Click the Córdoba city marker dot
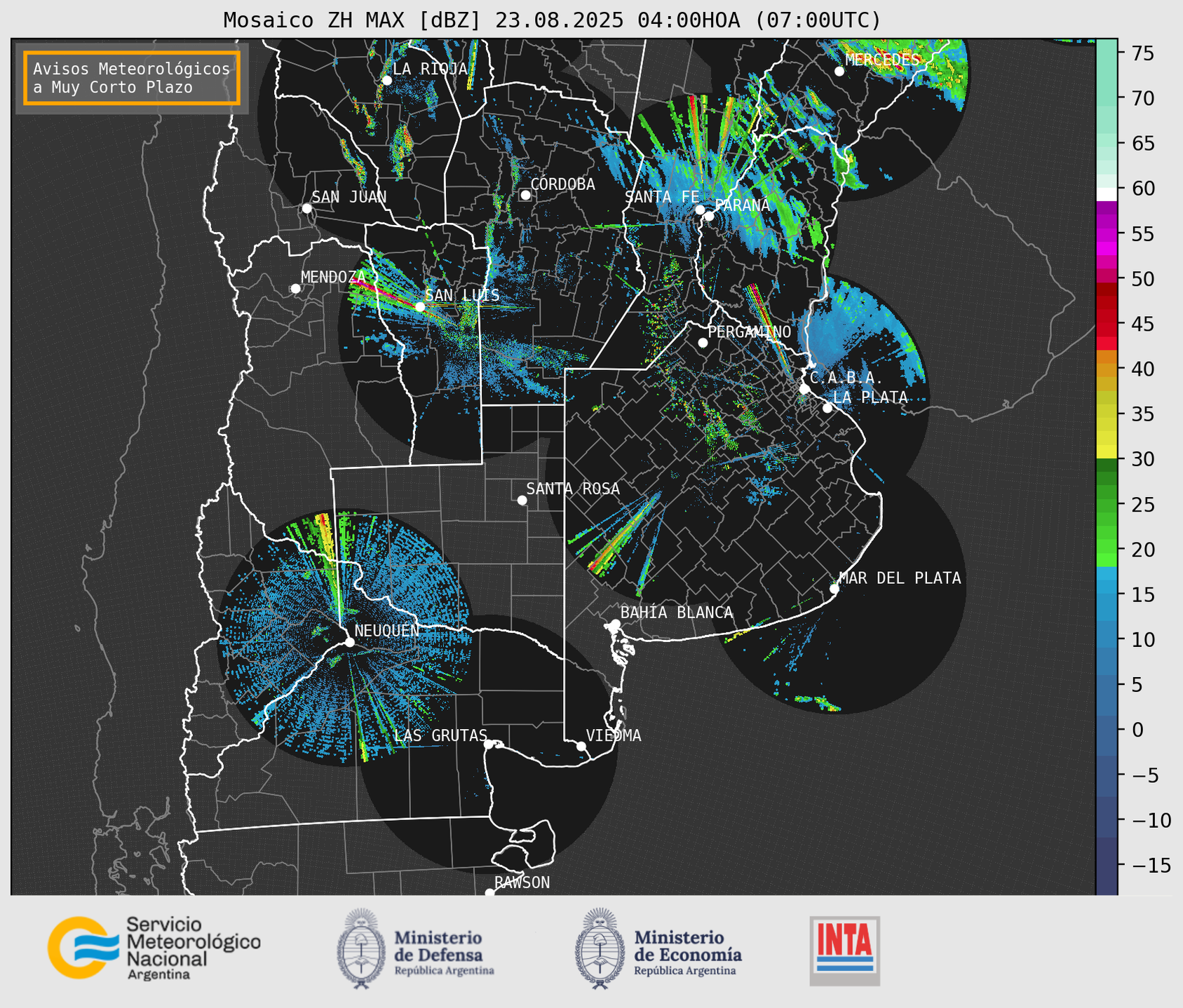This screenshot has width=1183, height=1008. click(x=525, y=195)
